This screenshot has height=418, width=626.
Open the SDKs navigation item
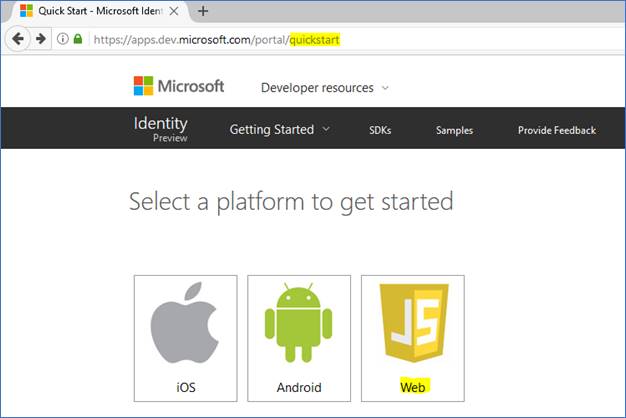point(381,130)
